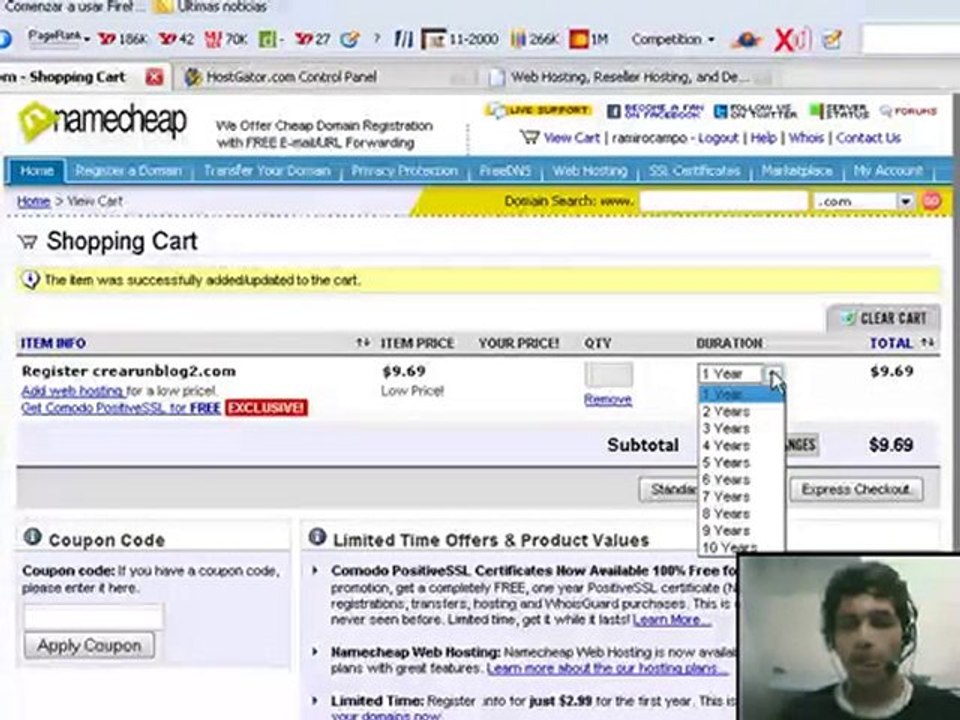This screenshot has height=720, width=960.
Task: Open Marketplace menu item
Action: 797,171
